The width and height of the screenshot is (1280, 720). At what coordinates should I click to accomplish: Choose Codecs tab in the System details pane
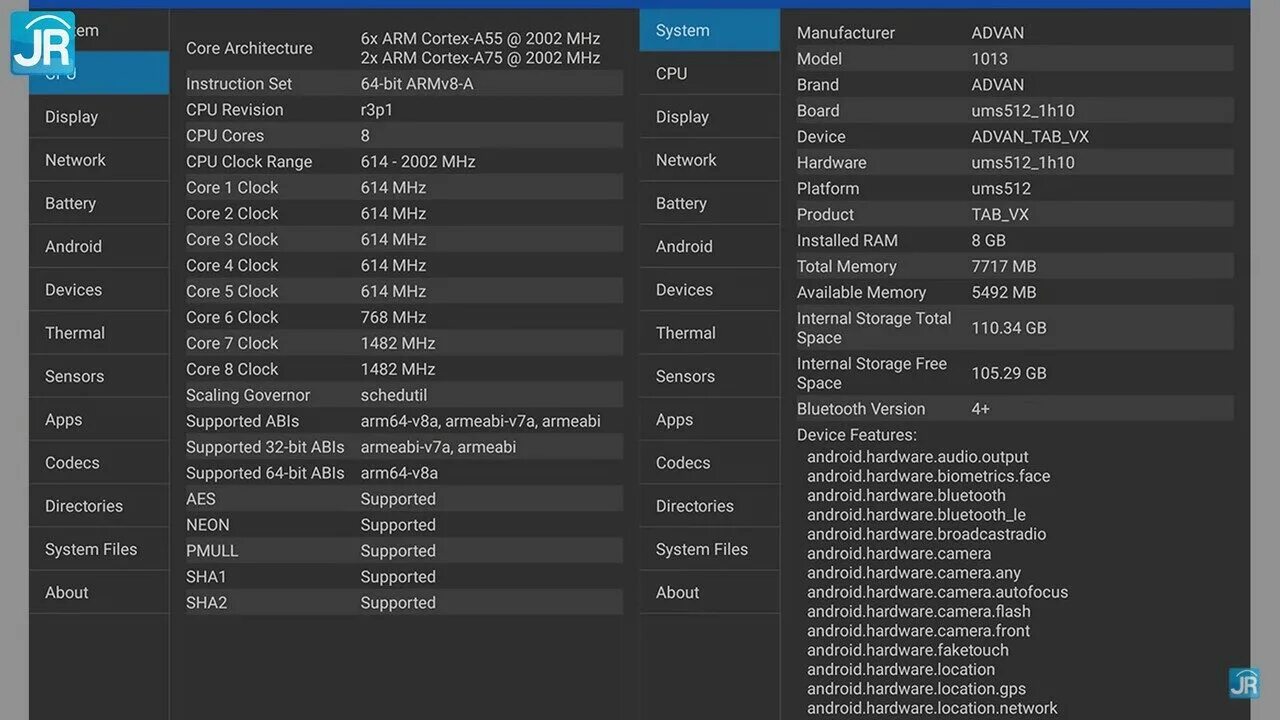point(710,463)
